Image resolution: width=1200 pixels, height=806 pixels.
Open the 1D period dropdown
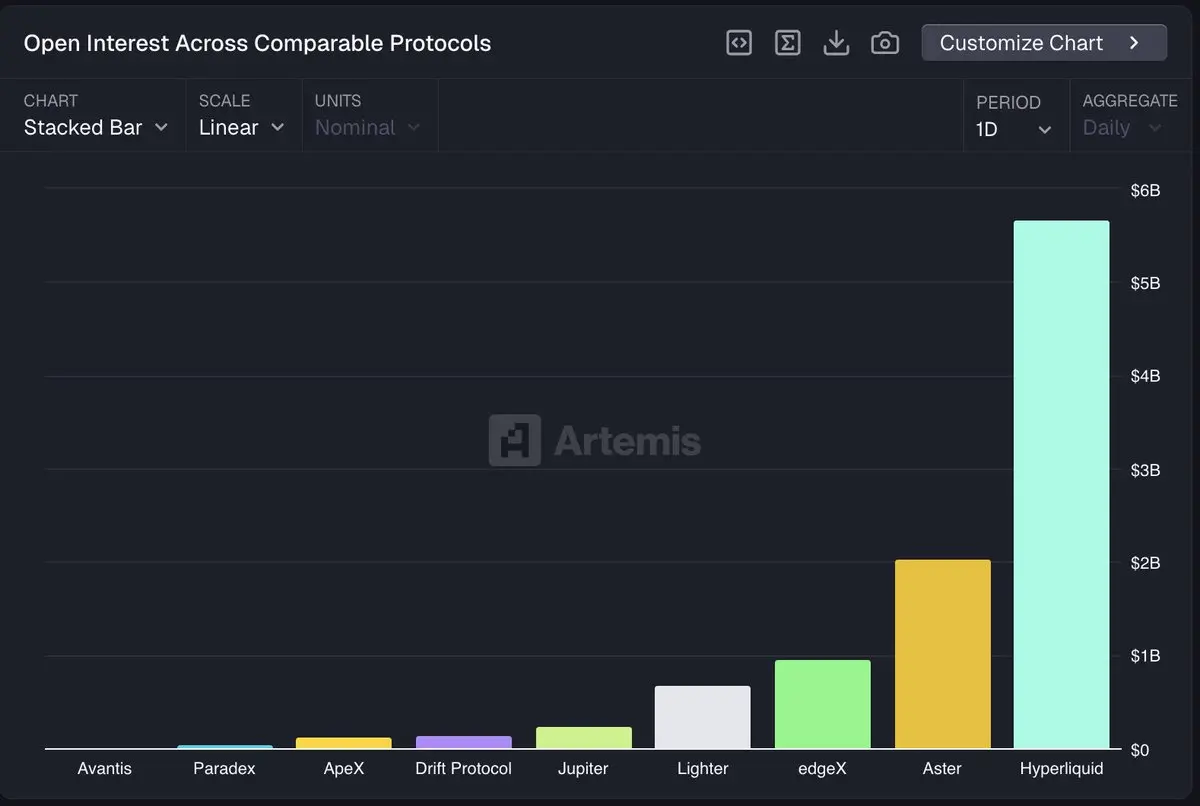[x=1013, y=129]
